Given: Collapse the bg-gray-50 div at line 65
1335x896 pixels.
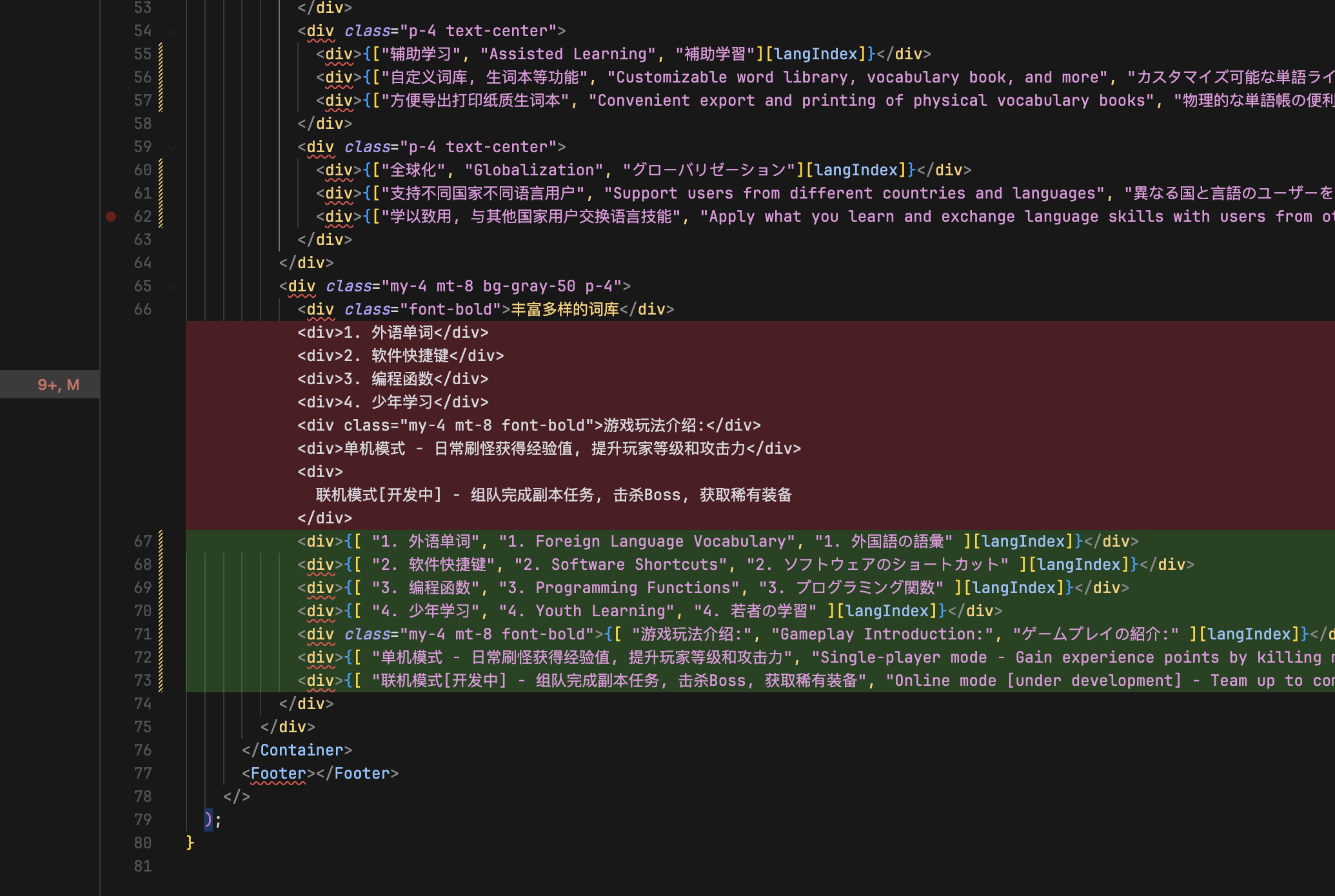Looking at the screenshot, I should pos(172,286).
